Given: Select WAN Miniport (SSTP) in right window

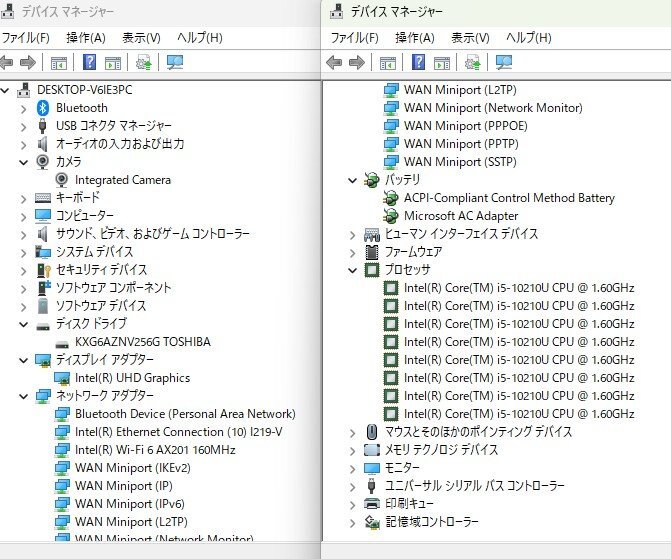Looking at the screenshot, I should click(460, 162).
